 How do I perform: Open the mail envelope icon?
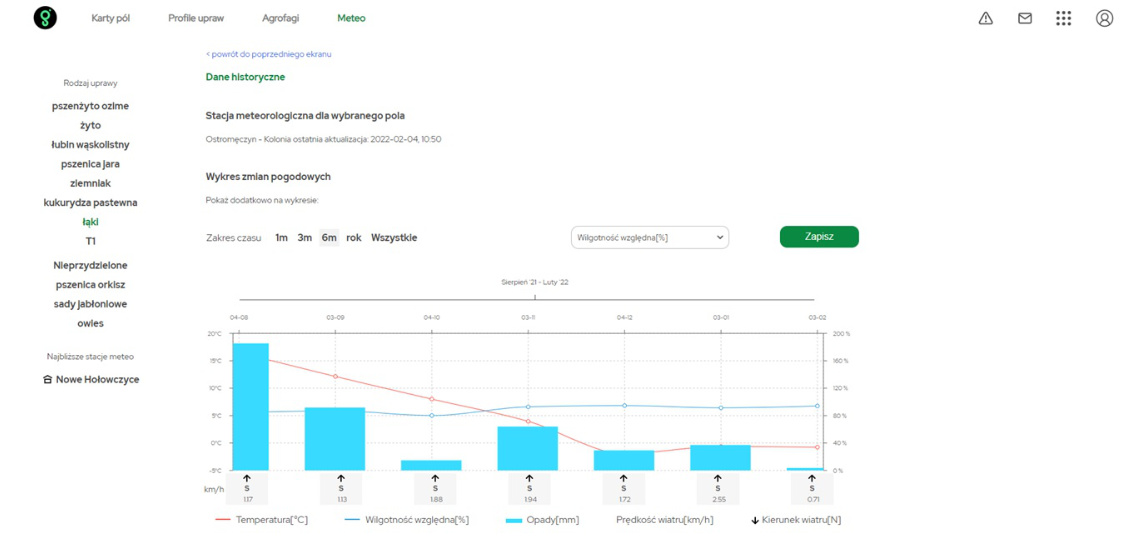coord(1024,18)
